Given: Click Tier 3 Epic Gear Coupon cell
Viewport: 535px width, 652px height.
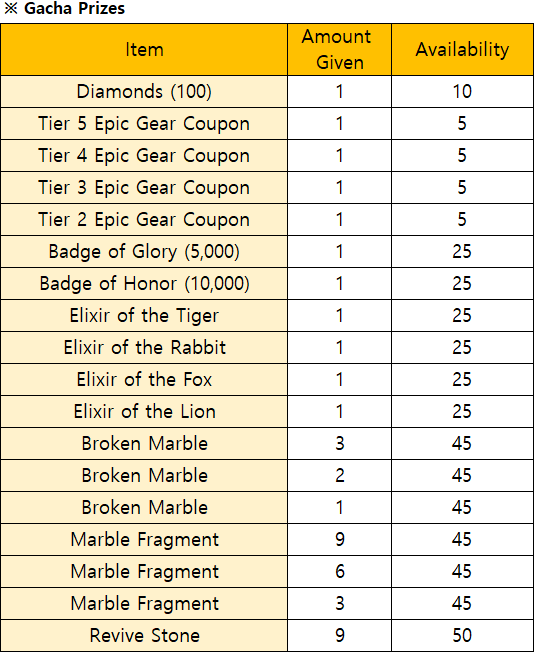Looking at the screenshot, I should point(144,188).
